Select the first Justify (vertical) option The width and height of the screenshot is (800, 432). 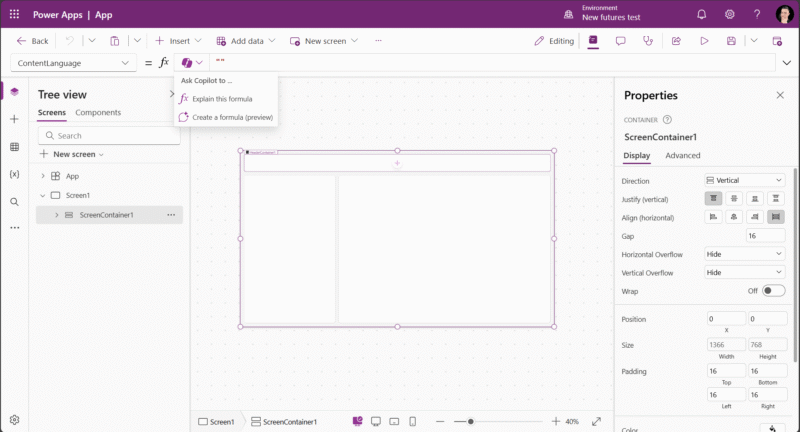point(713,199)
